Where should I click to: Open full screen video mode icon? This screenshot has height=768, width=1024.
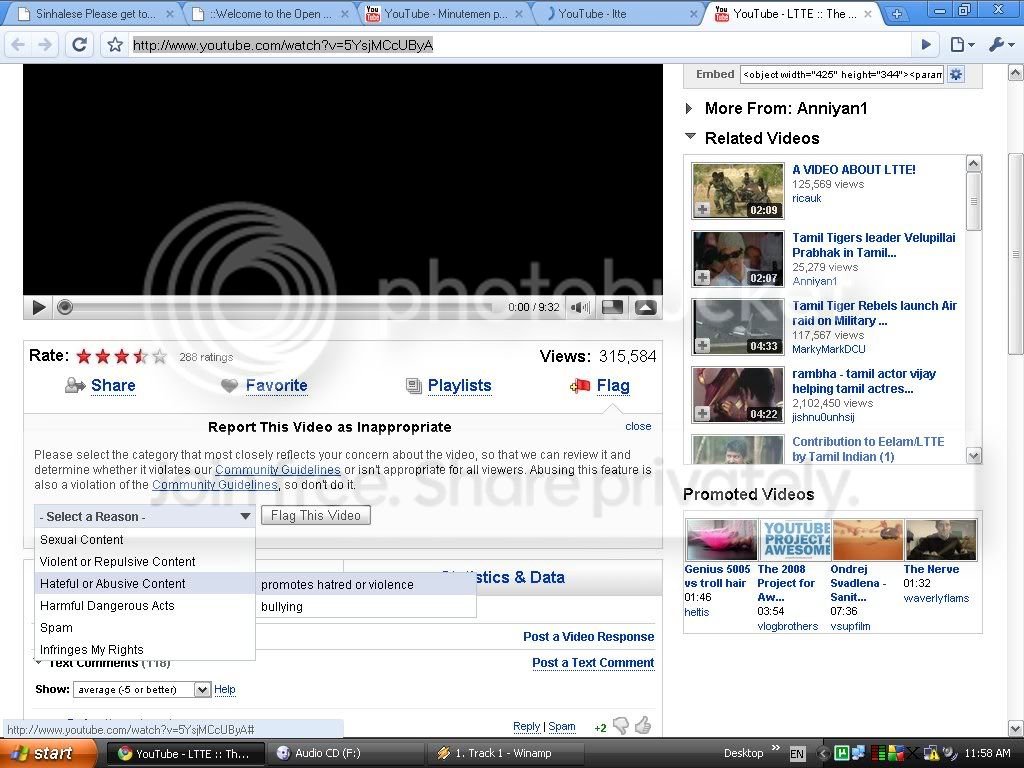[x=645, y=307]
